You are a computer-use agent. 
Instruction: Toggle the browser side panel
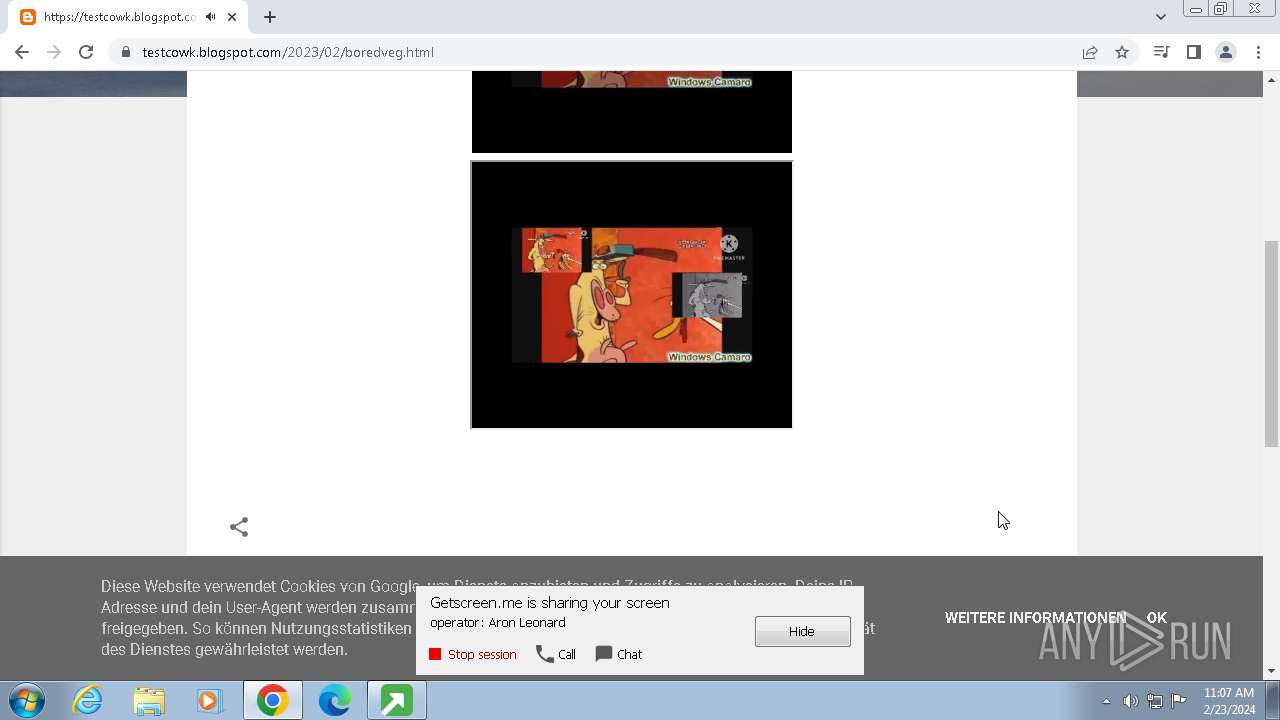pos(1193,52)
